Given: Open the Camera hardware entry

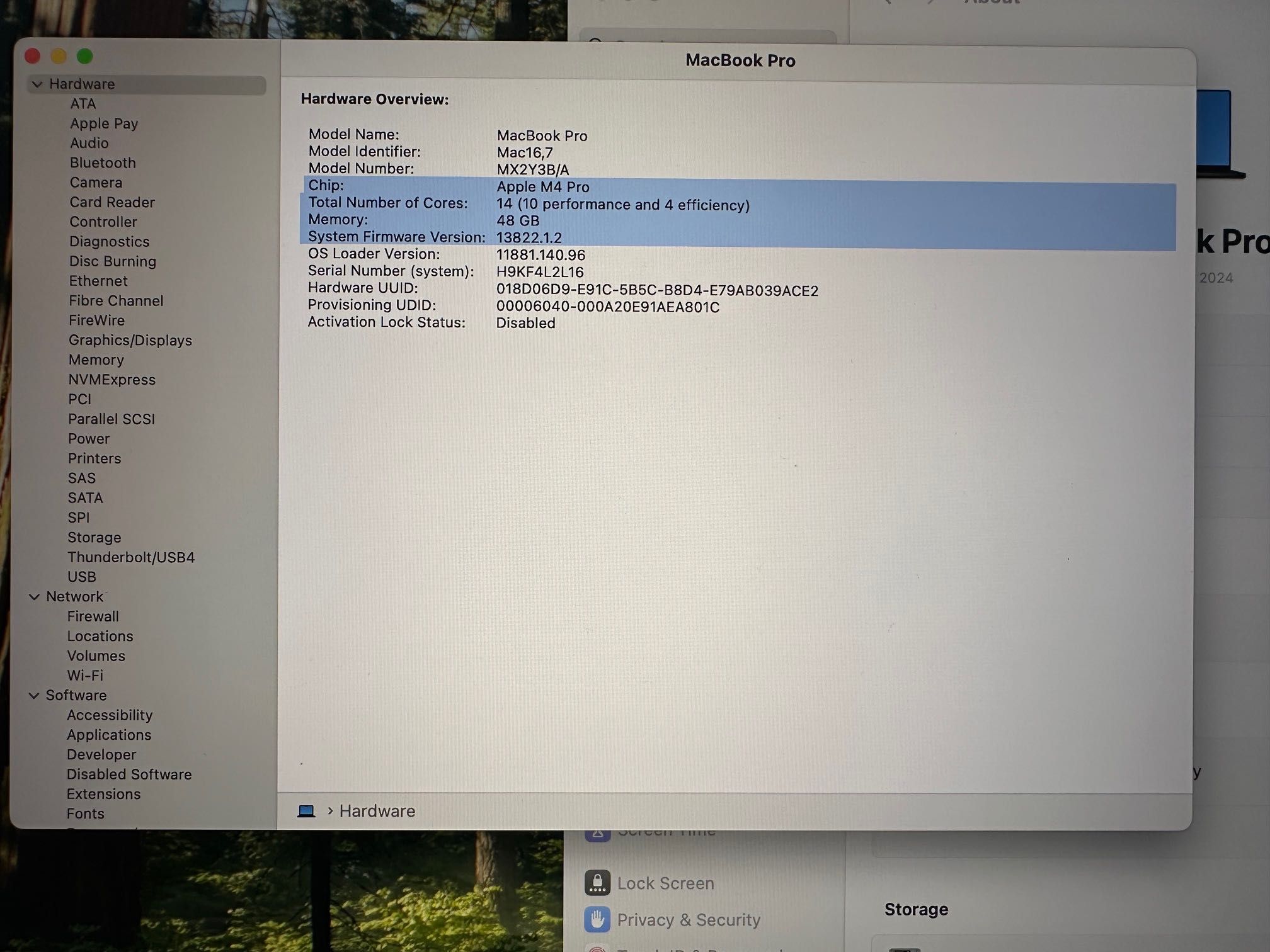Looking at the screenshot, I should tap(96, 183).
